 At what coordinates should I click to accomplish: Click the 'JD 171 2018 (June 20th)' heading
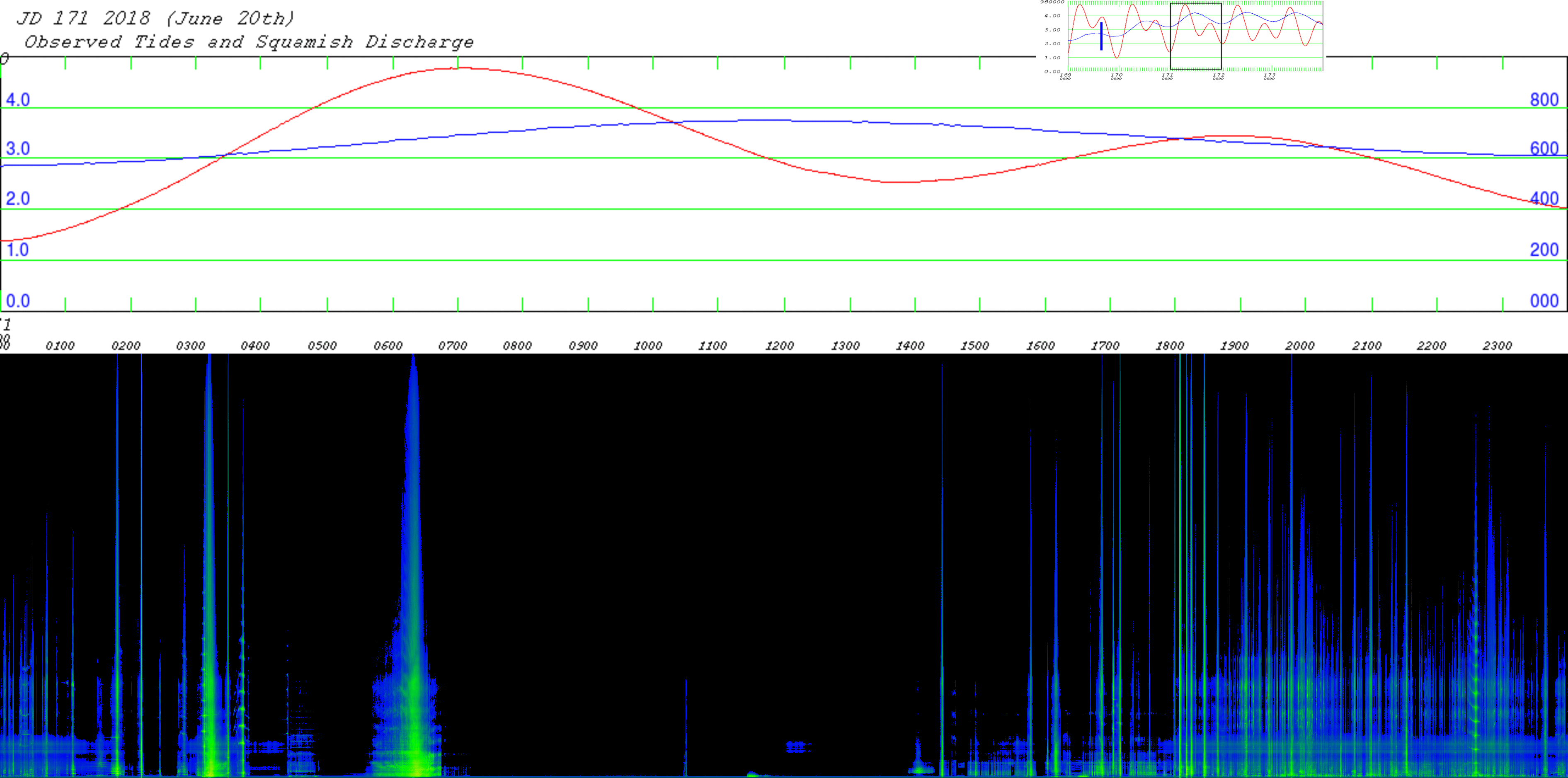click(156, 18)
